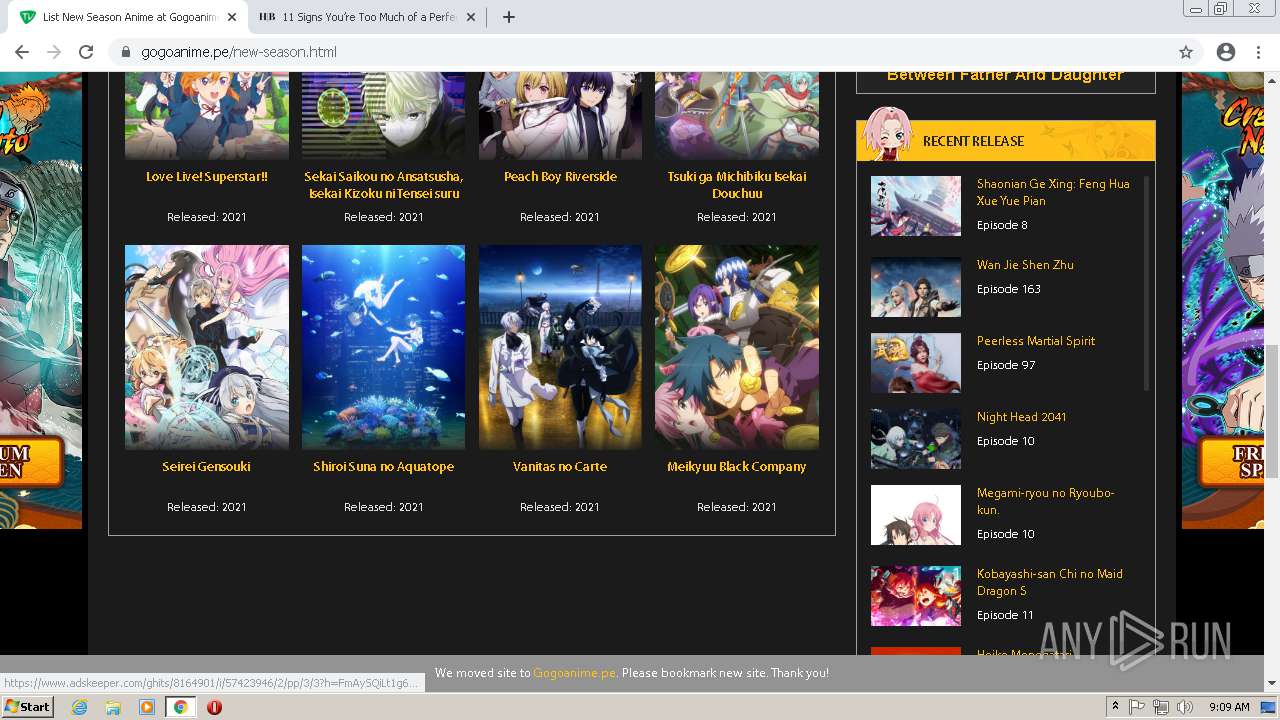Click Episode 163 text under Wan Jie
Viewport: 1280px width, 720px height.
[1009, 289]
